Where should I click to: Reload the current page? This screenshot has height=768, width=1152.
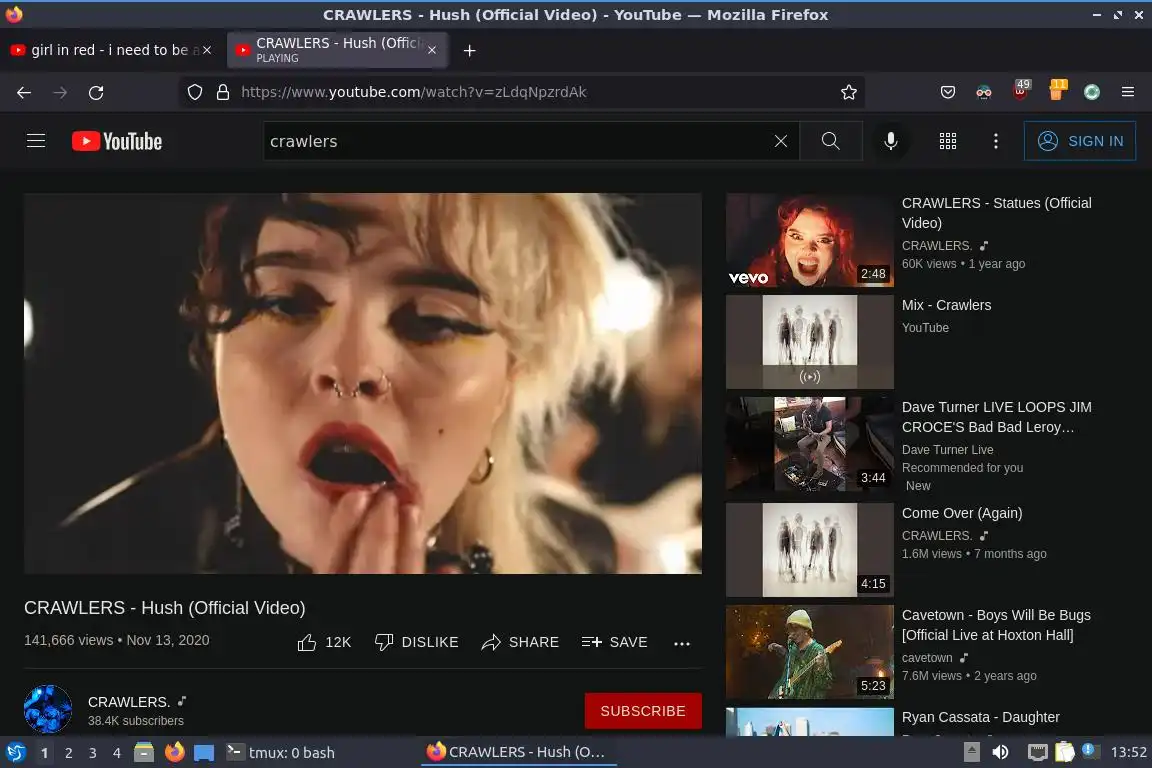tap(96, 93)
